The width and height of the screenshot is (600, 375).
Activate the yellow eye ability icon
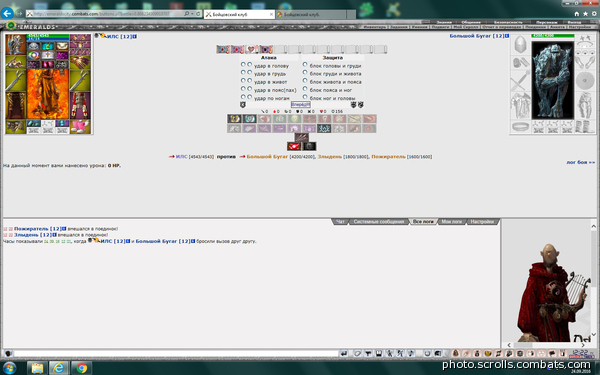pos(234,119)
